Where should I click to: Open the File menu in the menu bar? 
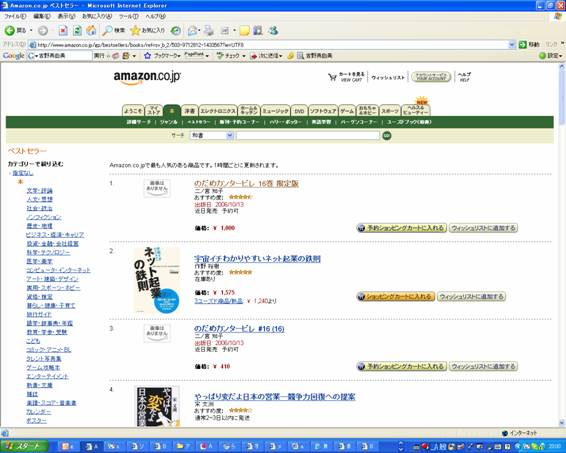tap(15, 16)
